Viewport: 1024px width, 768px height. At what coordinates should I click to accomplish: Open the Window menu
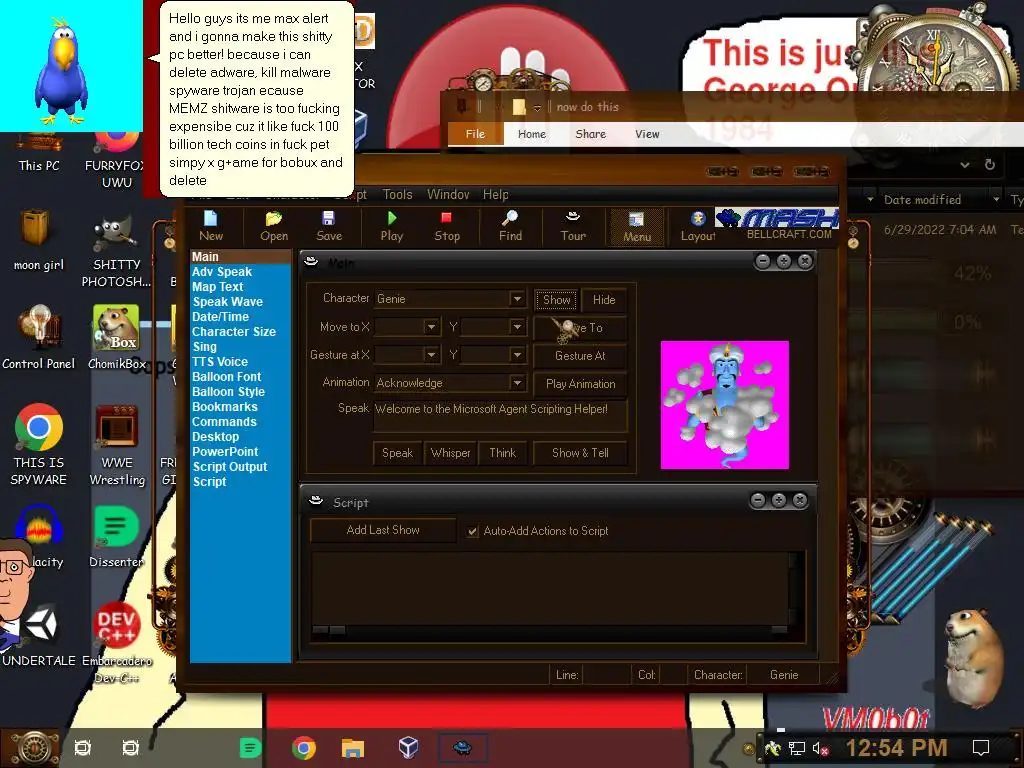pos(448,195)
